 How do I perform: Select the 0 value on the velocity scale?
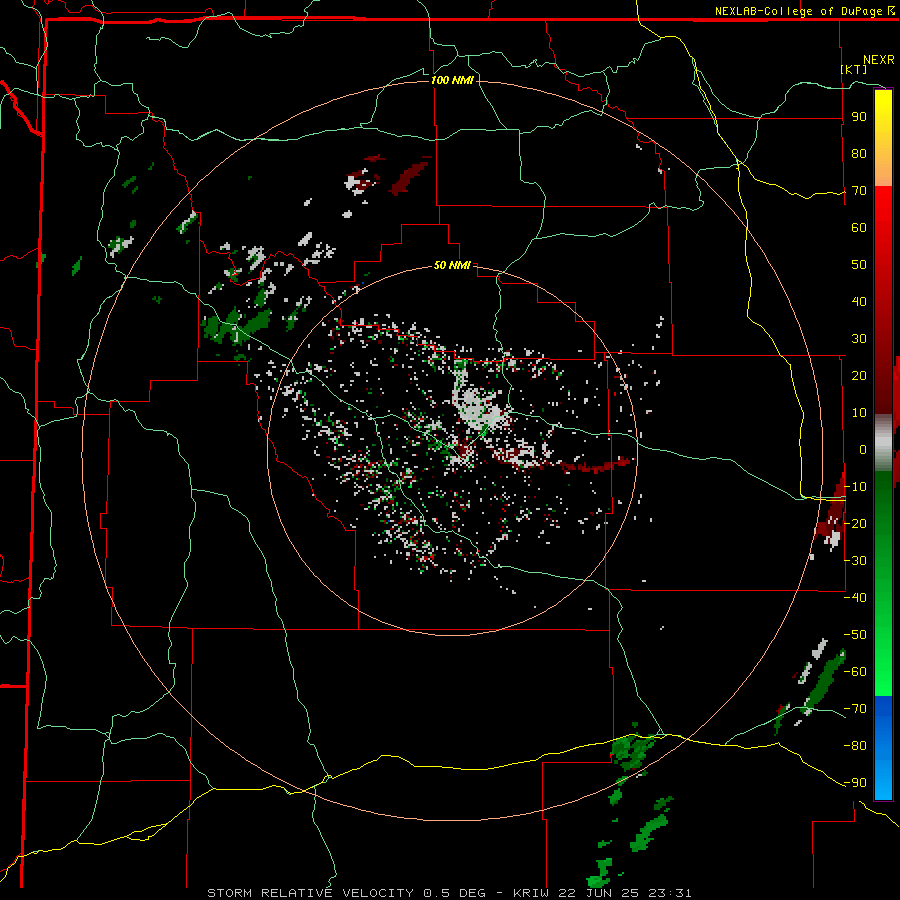(x=863, y=449)
